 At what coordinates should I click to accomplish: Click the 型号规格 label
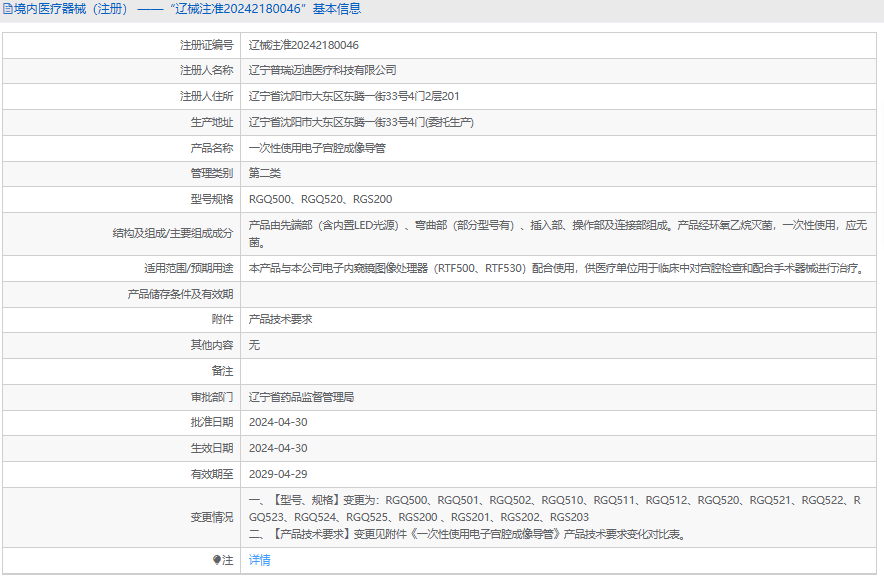[212, 199]
